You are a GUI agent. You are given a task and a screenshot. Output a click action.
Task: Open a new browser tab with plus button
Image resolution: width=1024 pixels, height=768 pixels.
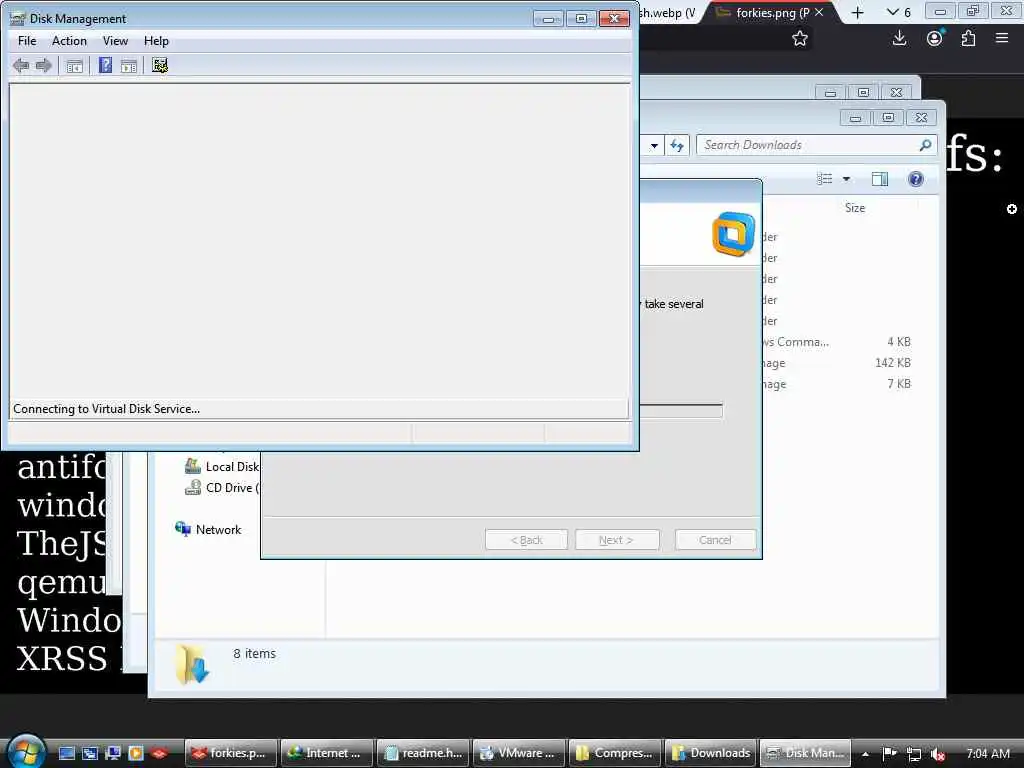tap(857, 12)
